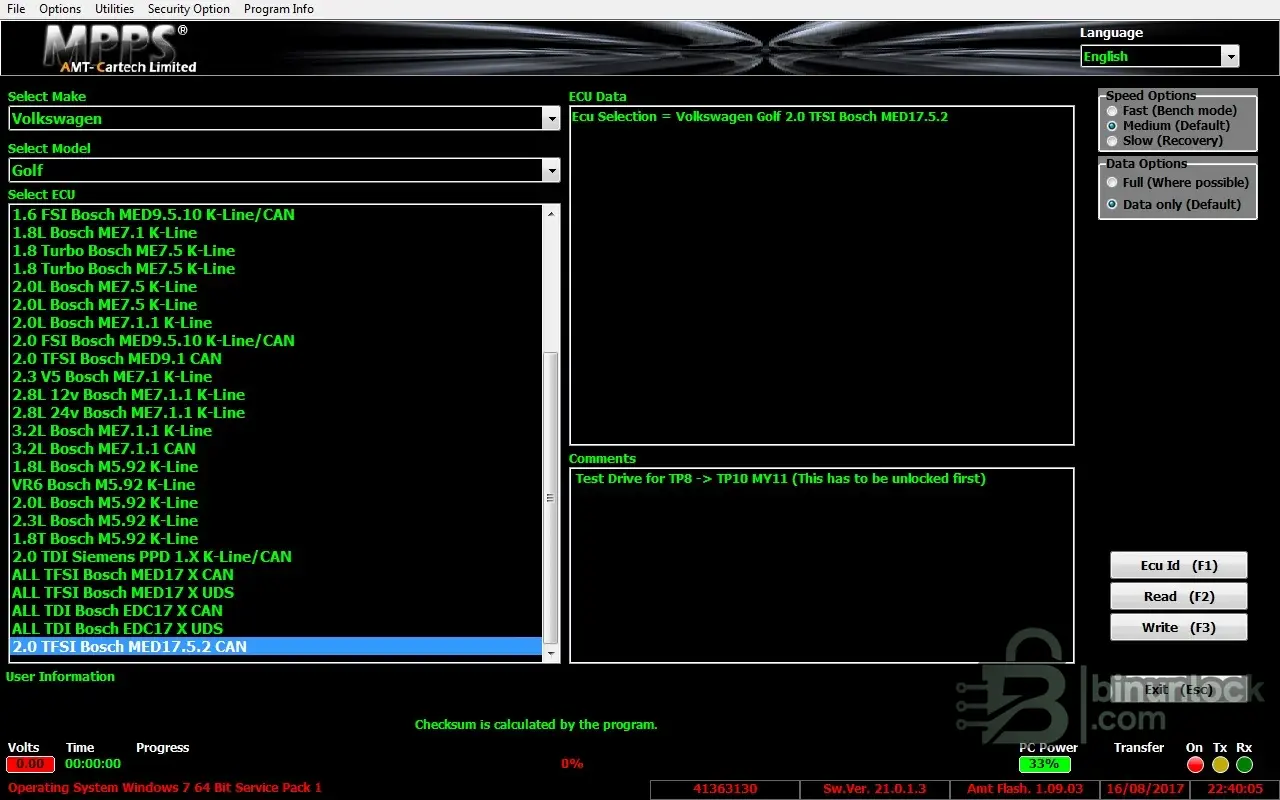Click the Exit (Esc) button

pyautogui.click(x=1179, y=690)
